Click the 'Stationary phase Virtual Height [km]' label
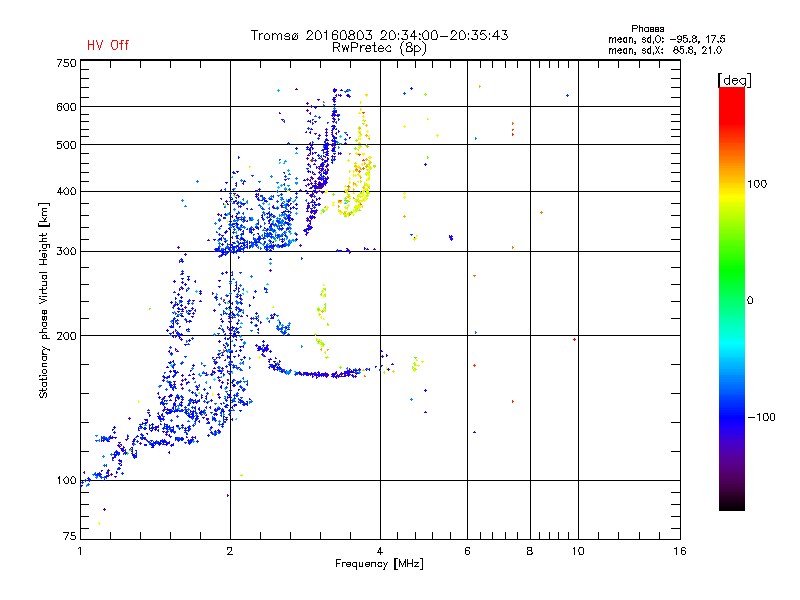Image resolution: width=800 pixels, height=600 pixels. pyautogui.click(x=43, y=300)
